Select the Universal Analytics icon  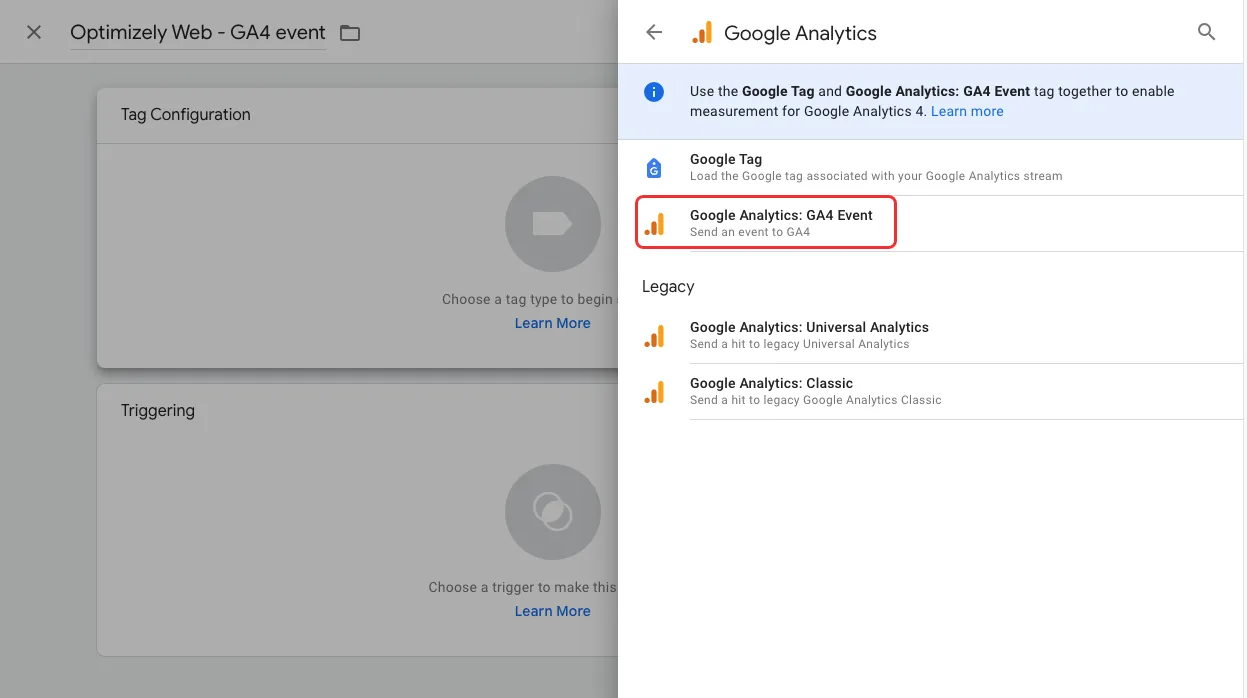point(654,336)
